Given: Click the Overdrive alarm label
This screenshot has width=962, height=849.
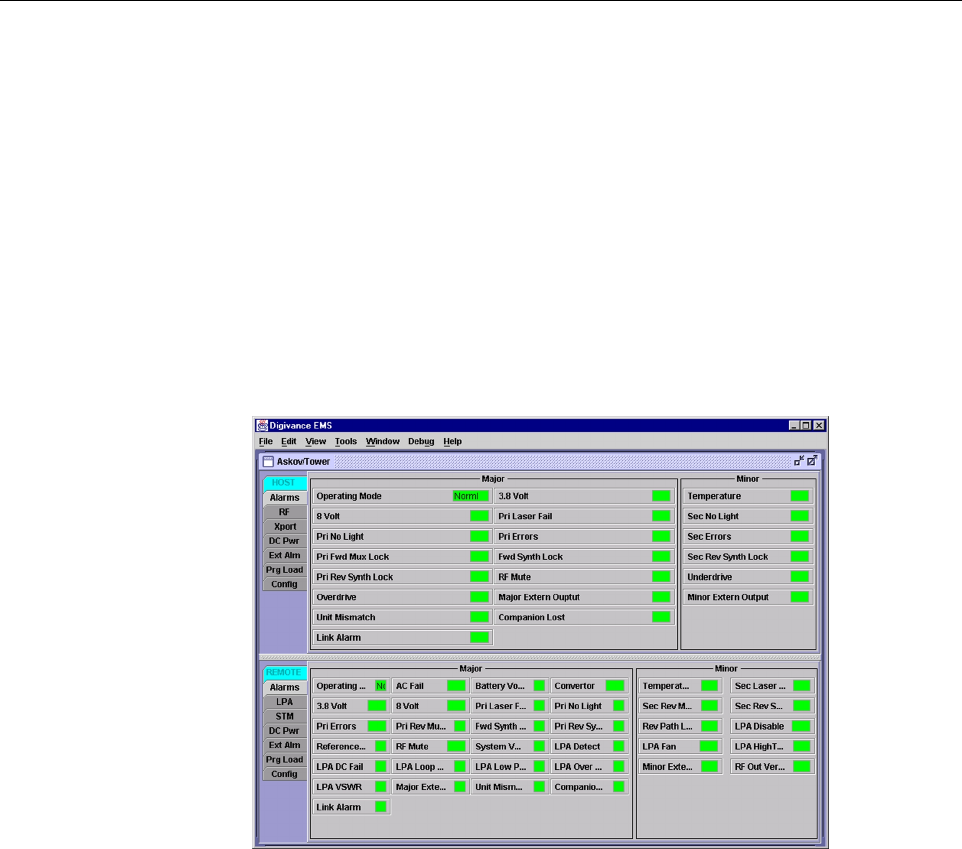Looking at the screenshot, I should 336,597.
